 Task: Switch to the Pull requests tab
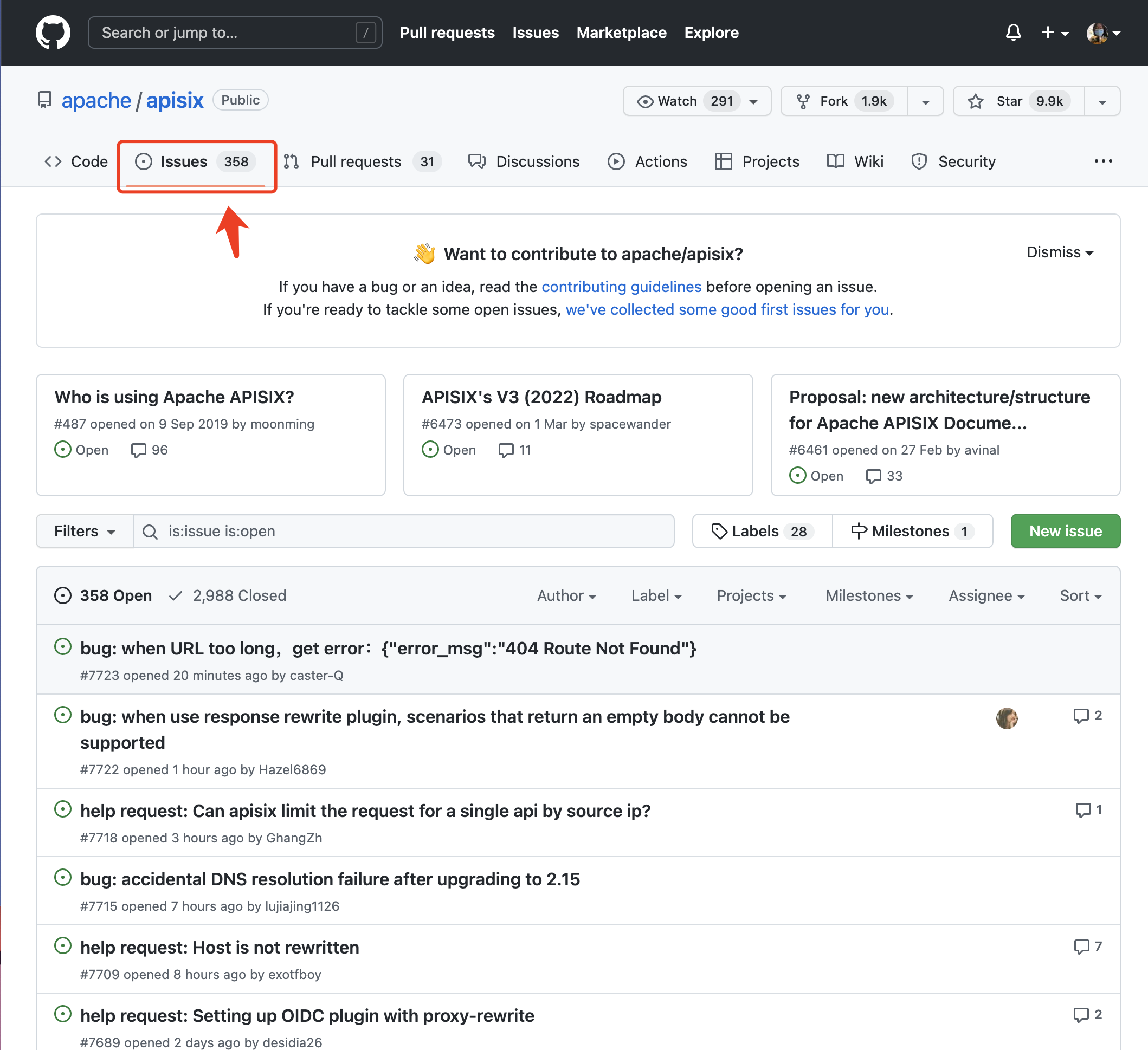(362, 161)
